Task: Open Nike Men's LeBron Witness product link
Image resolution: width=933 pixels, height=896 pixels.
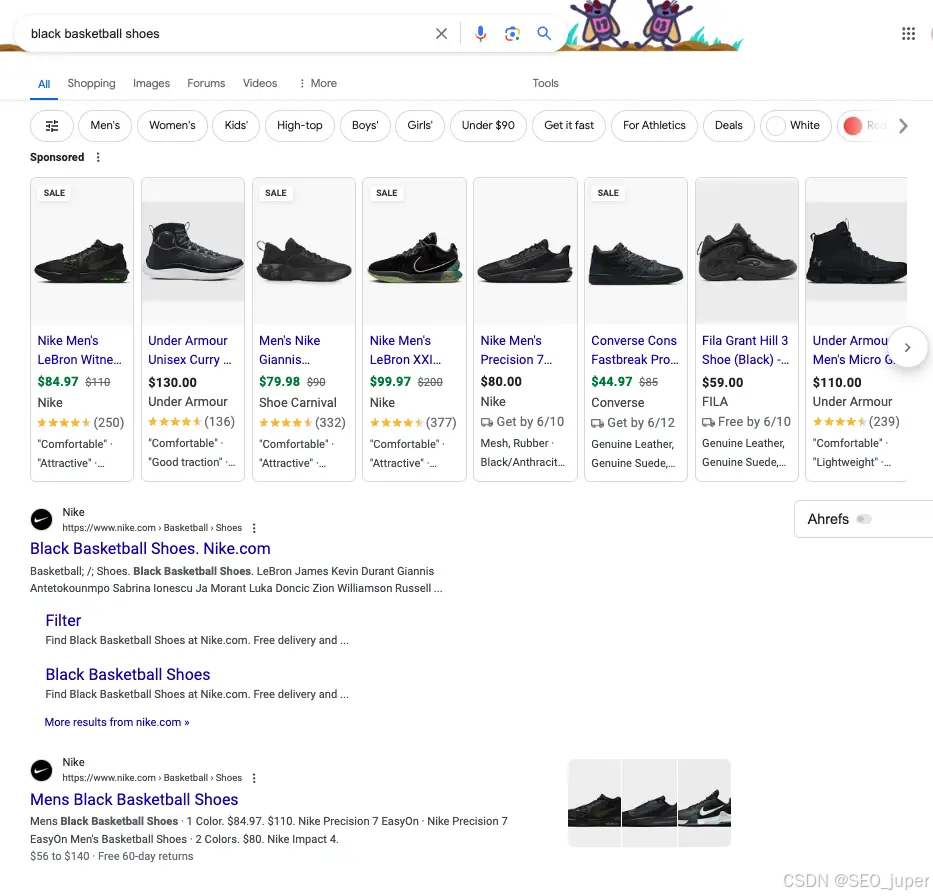Action: (80, 350)
